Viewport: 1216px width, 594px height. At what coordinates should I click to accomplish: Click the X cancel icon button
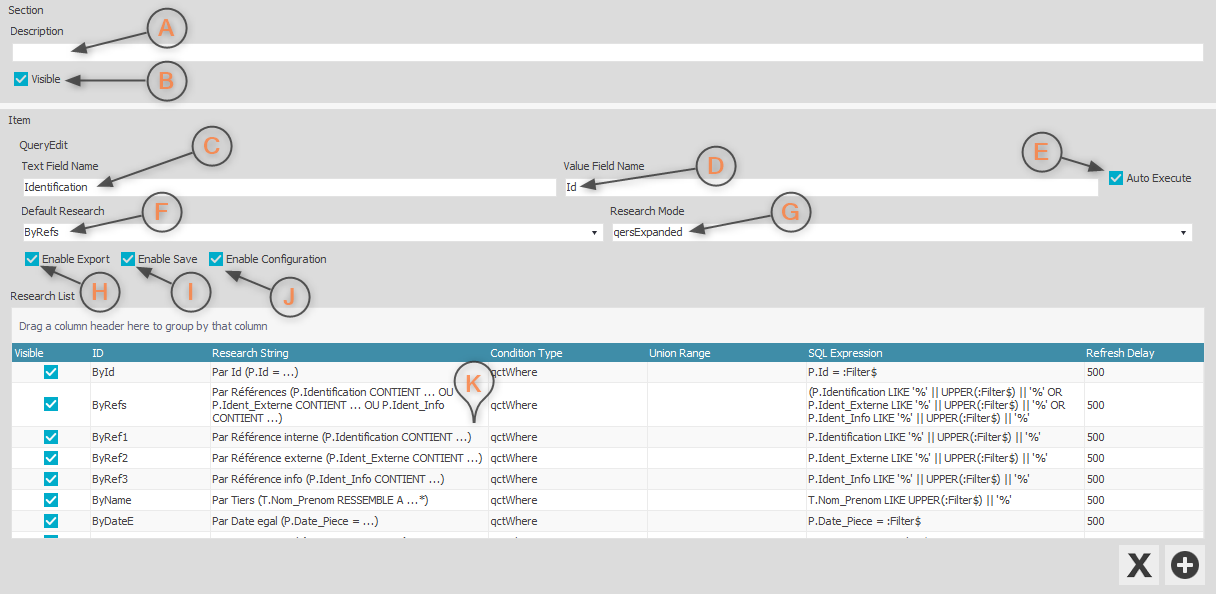1139,565
